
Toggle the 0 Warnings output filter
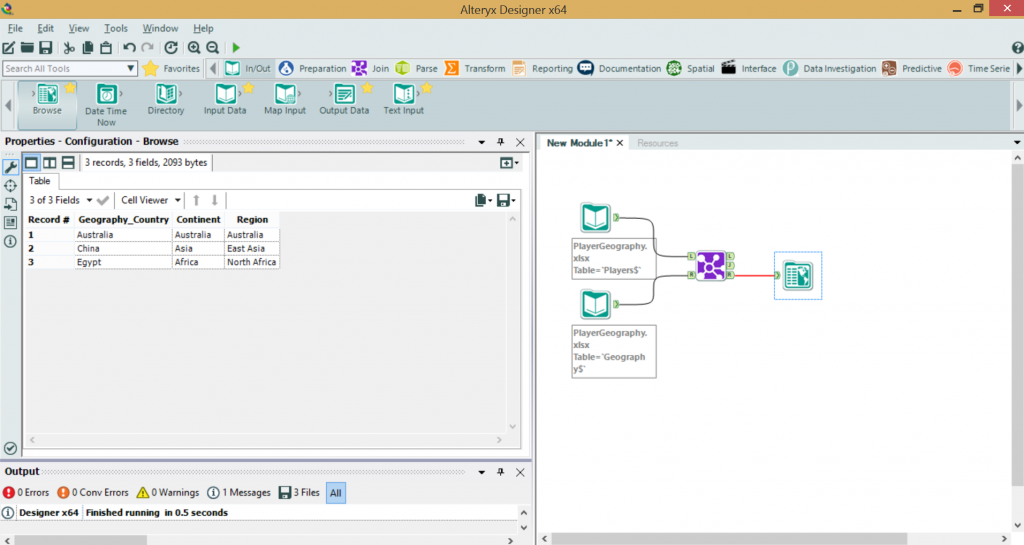(x=168, y=492)
